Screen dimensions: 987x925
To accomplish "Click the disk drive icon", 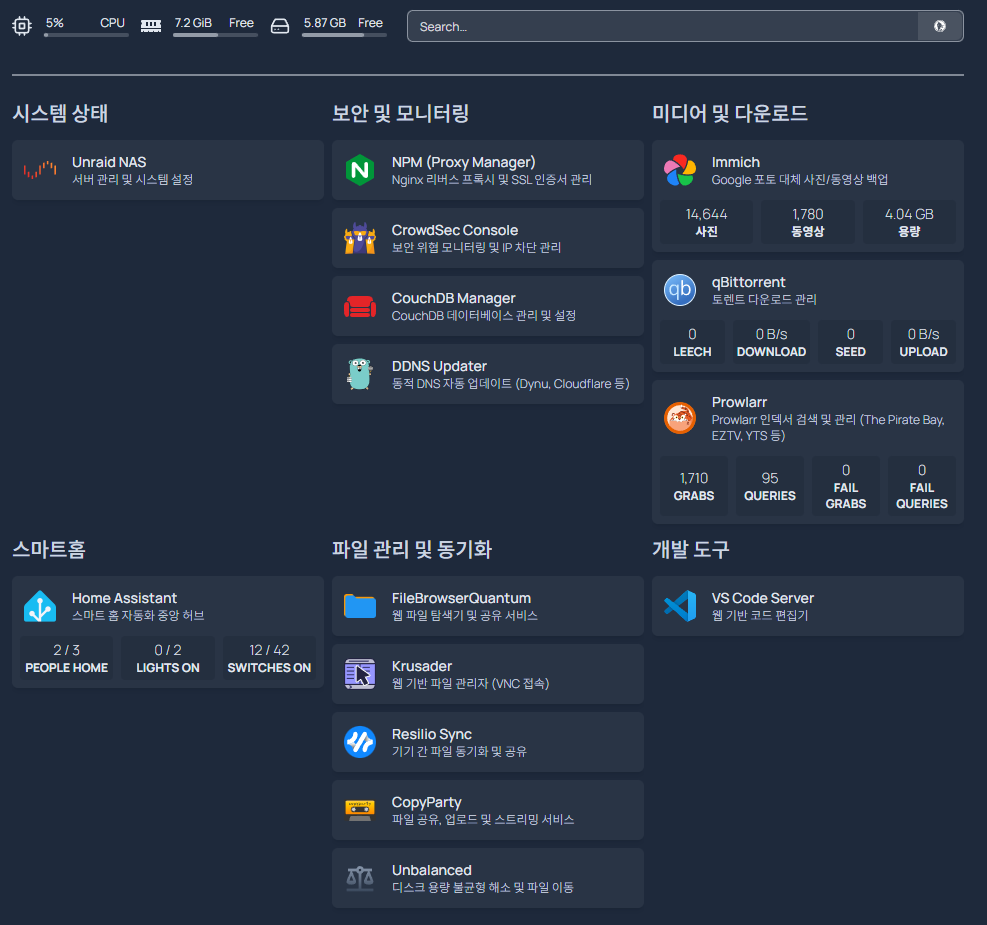I will coord(280,26).
